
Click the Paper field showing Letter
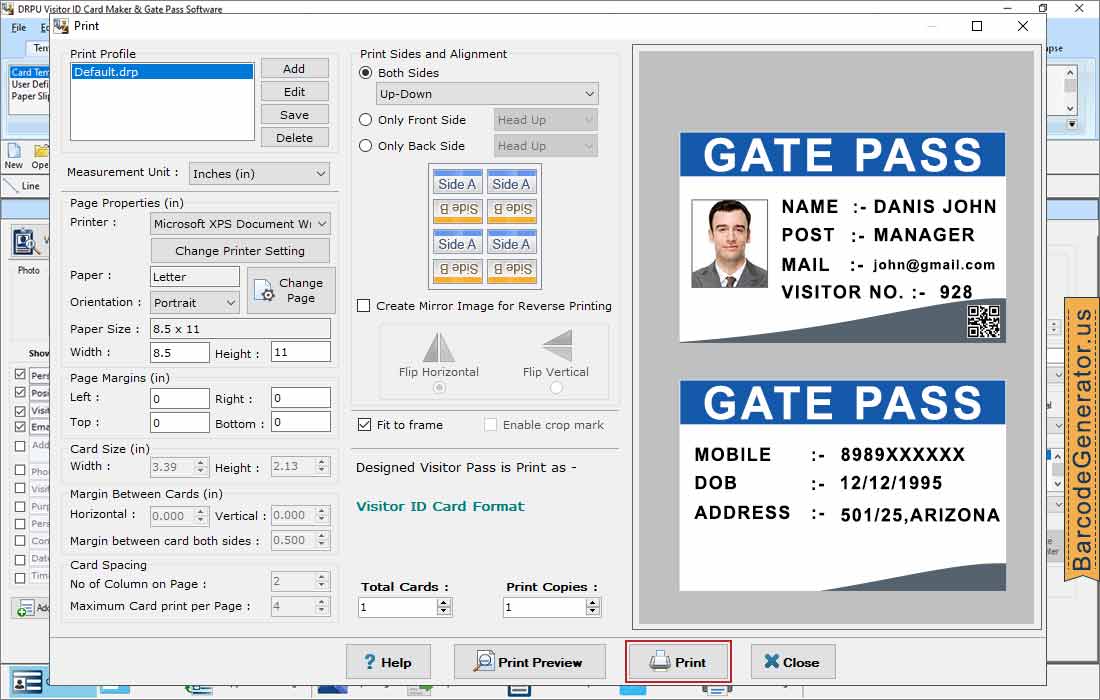pos(195,277)
